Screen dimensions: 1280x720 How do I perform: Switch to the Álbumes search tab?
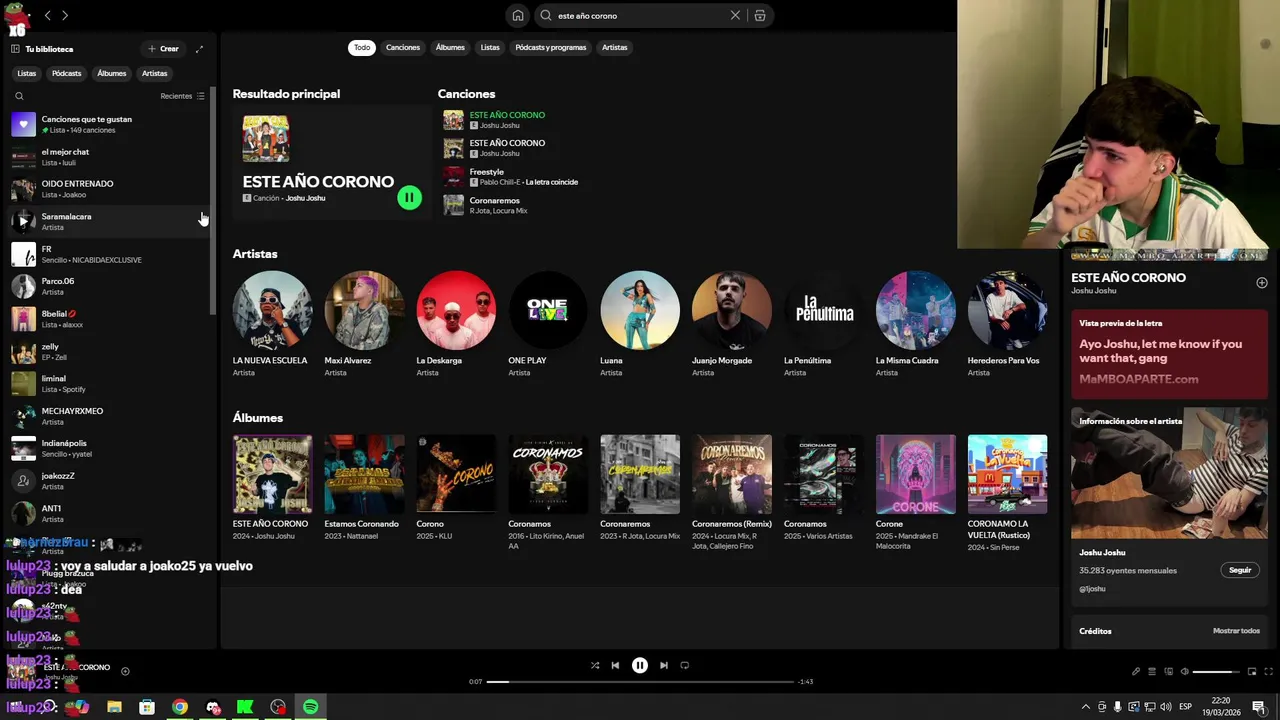[x=450, y=47]
